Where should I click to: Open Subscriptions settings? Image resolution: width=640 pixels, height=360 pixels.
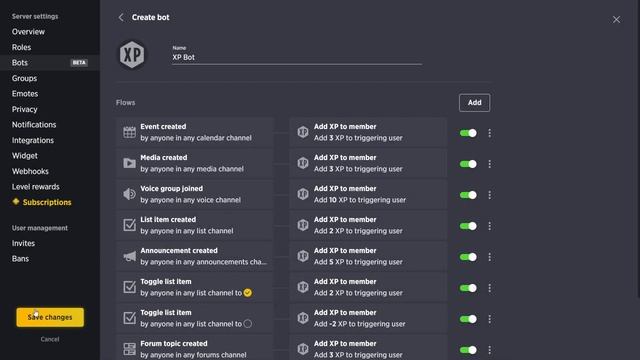click(x=47, y=202)
